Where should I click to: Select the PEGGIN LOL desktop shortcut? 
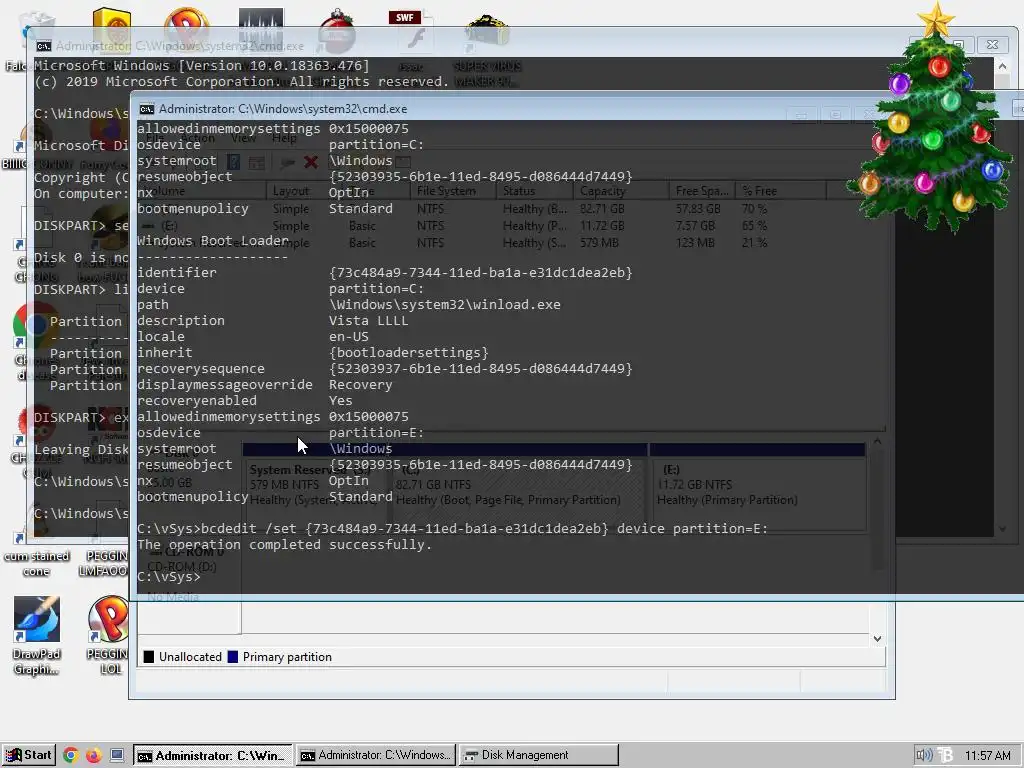coord(110,635)
